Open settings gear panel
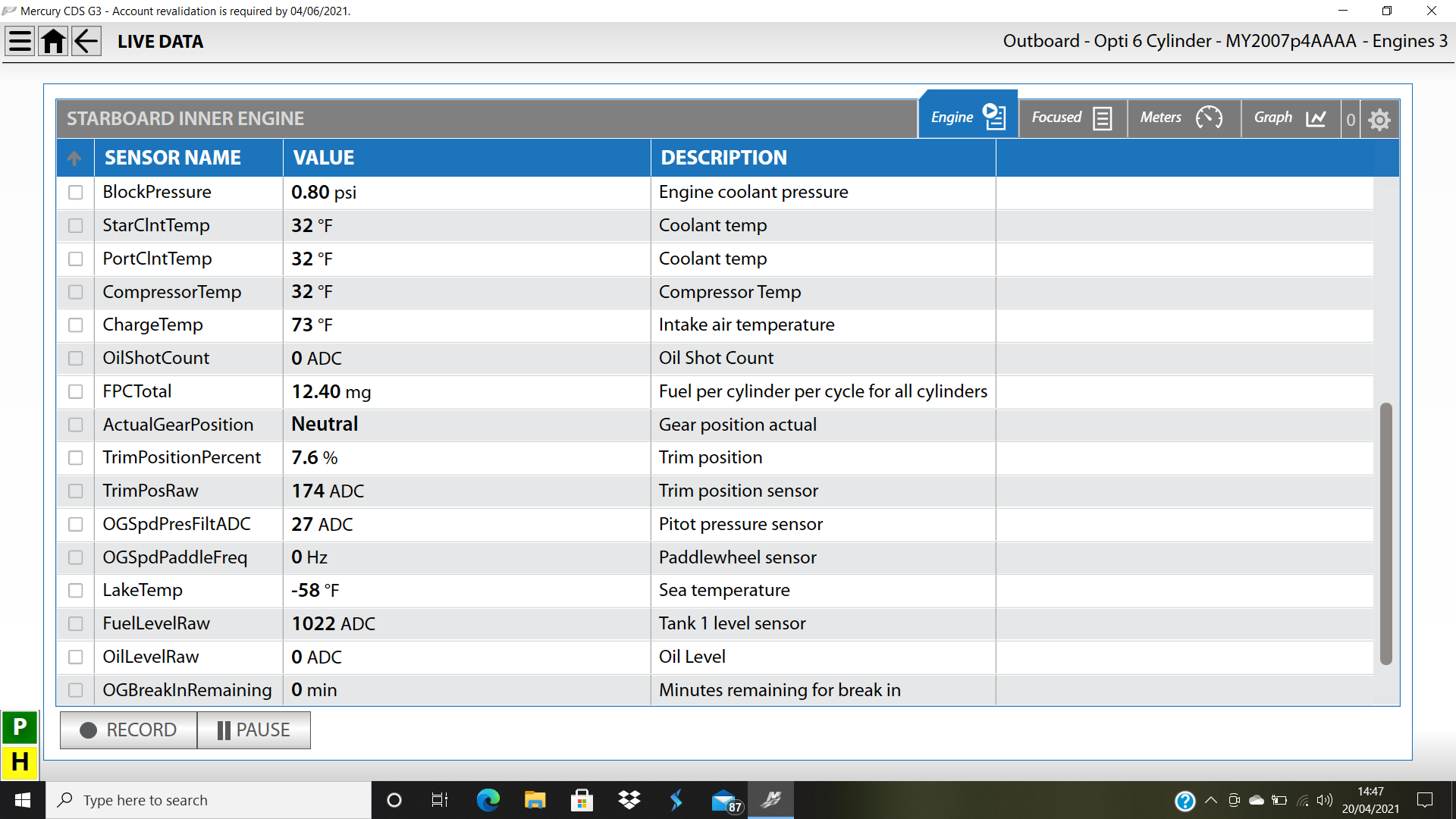The height and width of the screenshot is (819, 1456). 1381,118
